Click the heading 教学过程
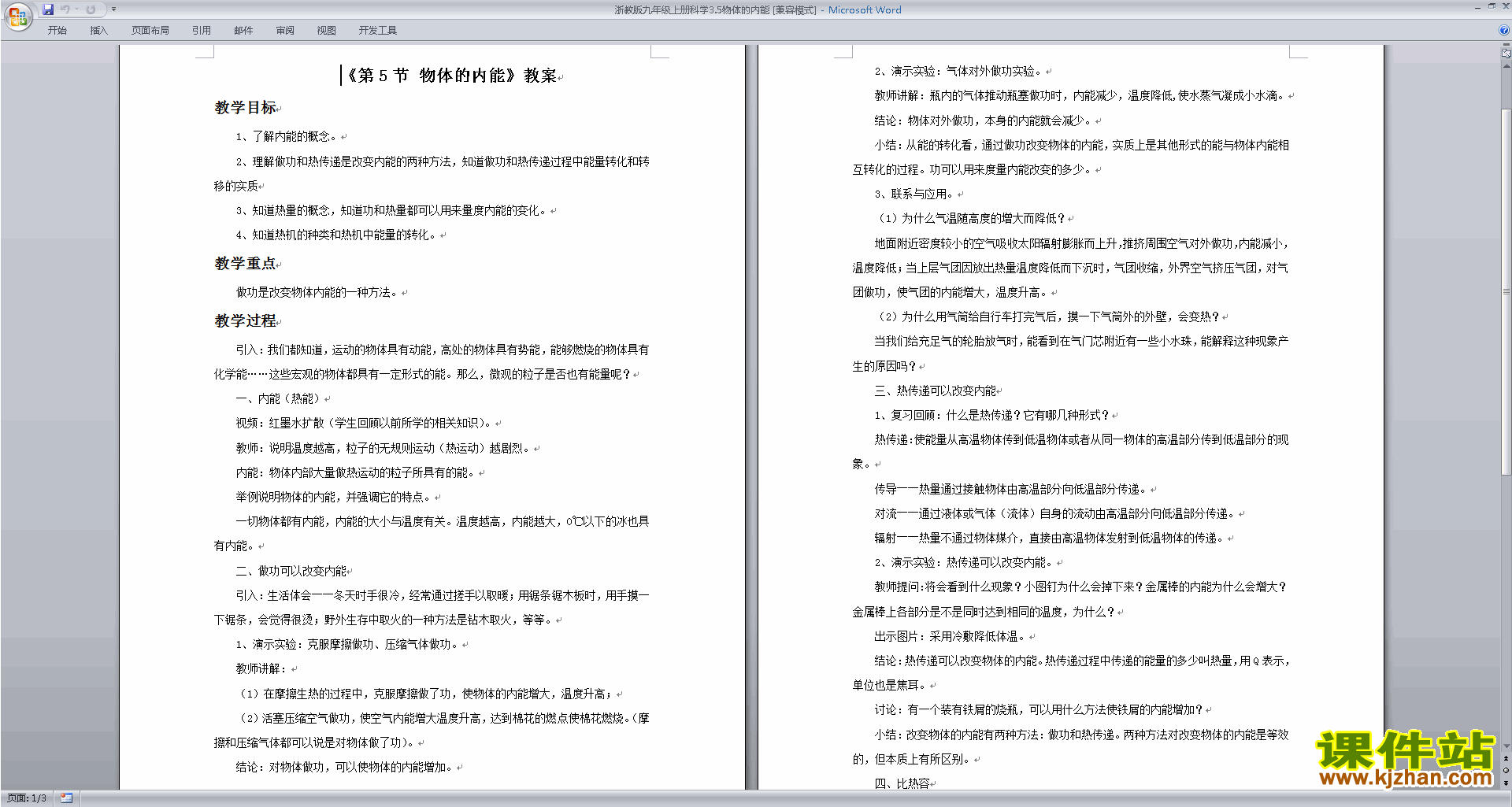The image size is (1512, 807). pos(245,321)
